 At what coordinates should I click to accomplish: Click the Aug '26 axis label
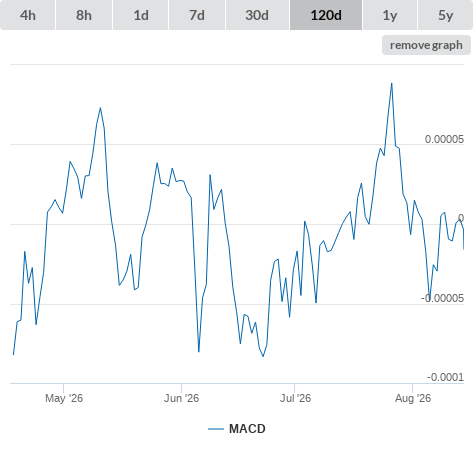pyautogui.click(x=413, y=398)
